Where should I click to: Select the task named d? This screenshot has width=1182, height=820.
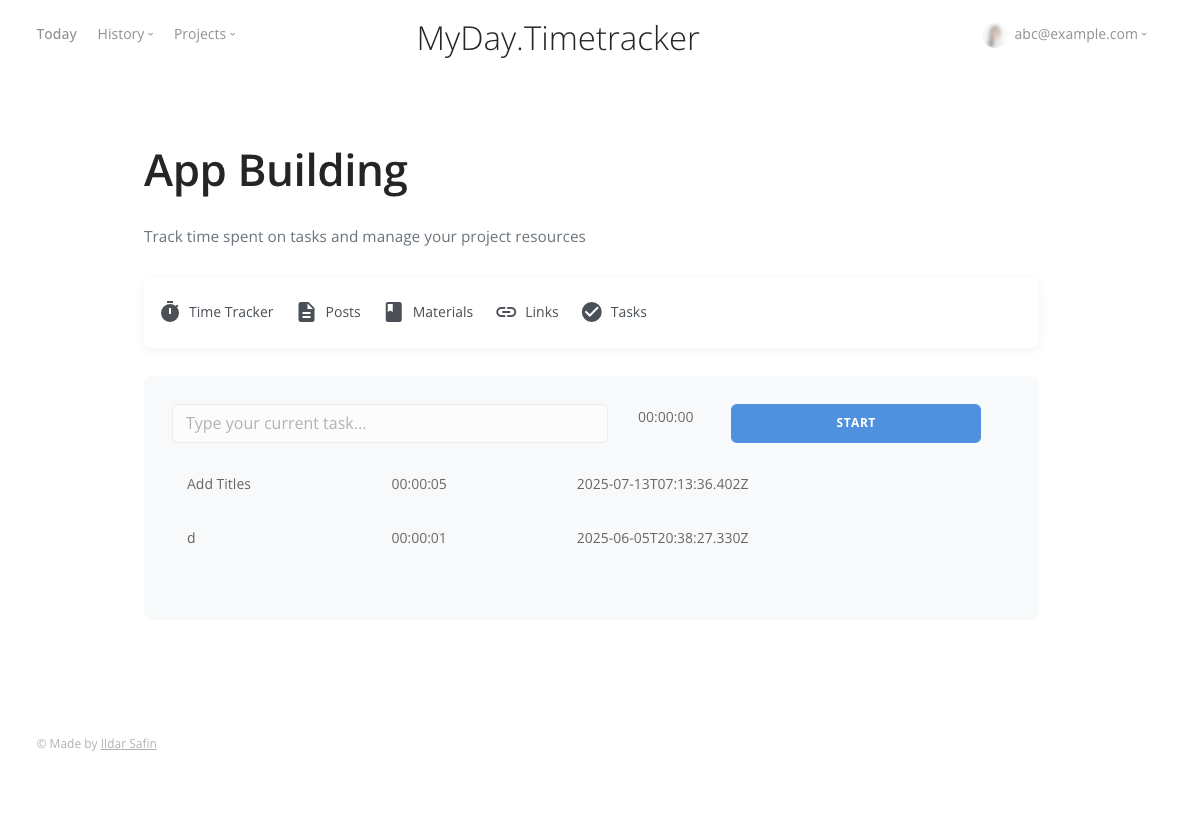pos(191,537)
